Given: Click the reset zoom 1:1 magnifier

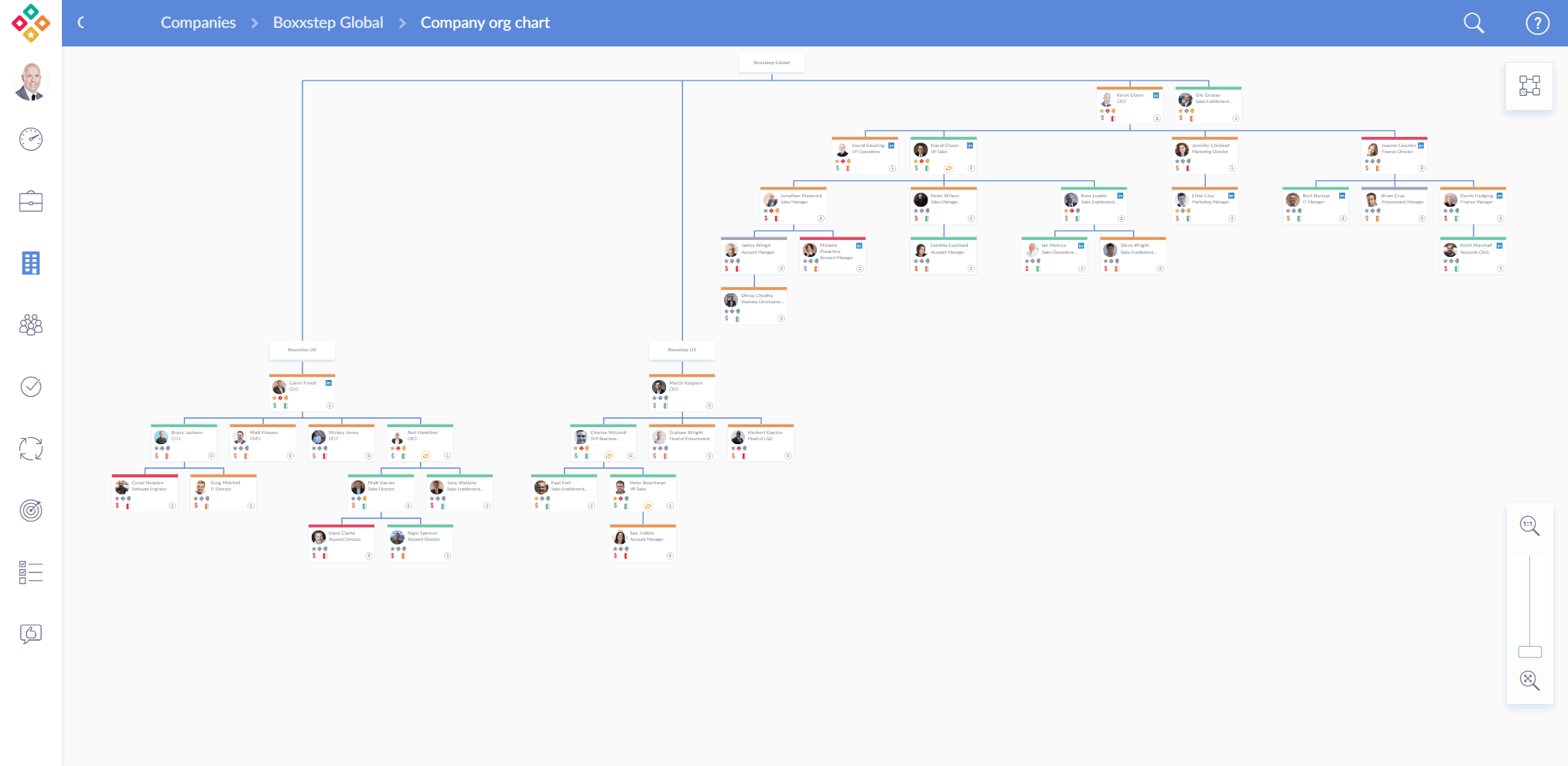Looking at the screenshot, I should pos(1529,525).
